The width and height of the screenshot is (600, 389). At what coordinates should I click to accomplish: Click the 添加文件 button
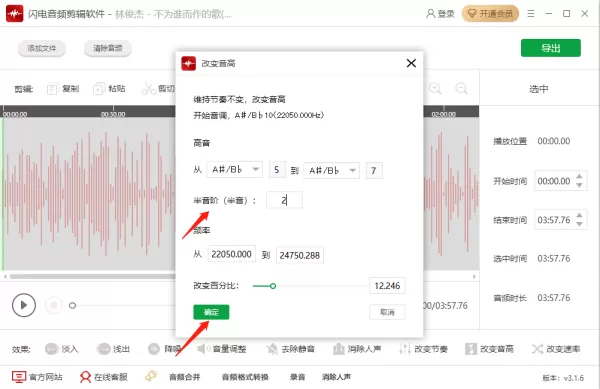42,48
